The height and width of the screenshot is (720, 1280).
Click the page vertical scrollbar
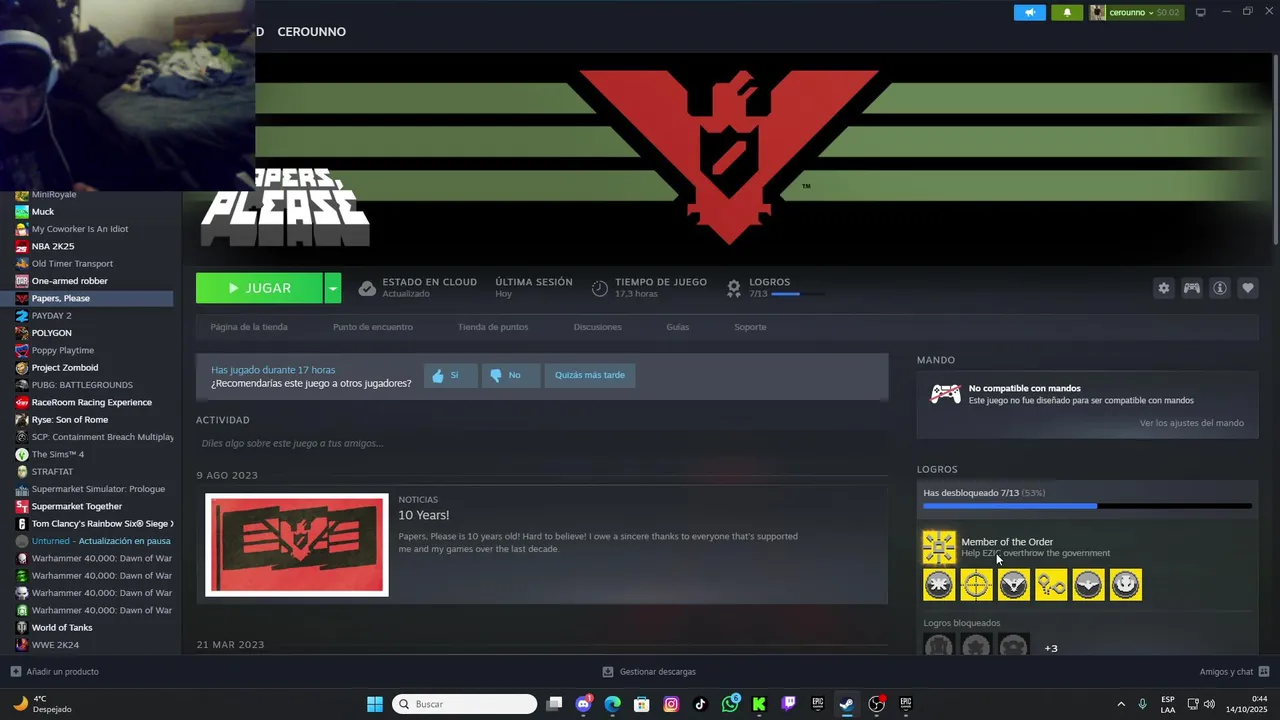pos(1275,148)
